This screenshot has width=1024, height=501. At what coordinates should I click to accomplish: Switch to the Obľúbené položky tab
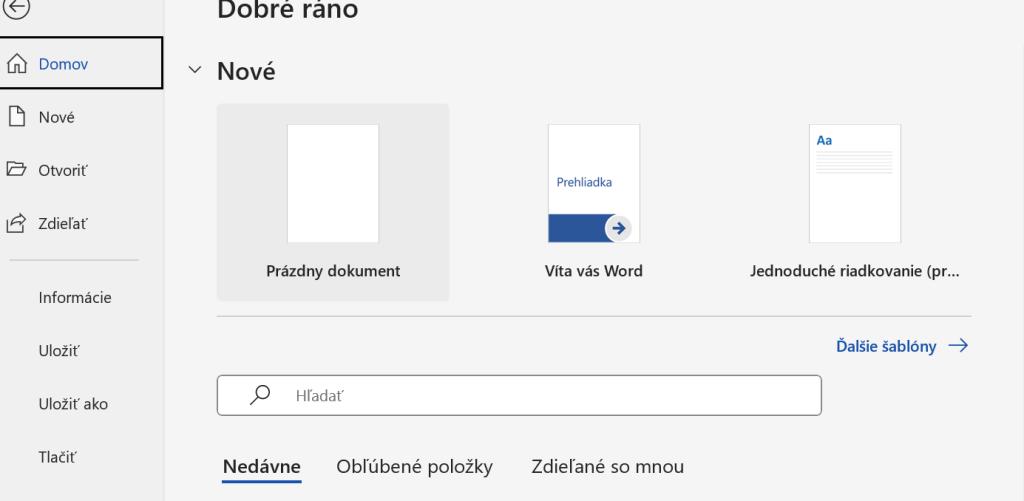(415, 467)
